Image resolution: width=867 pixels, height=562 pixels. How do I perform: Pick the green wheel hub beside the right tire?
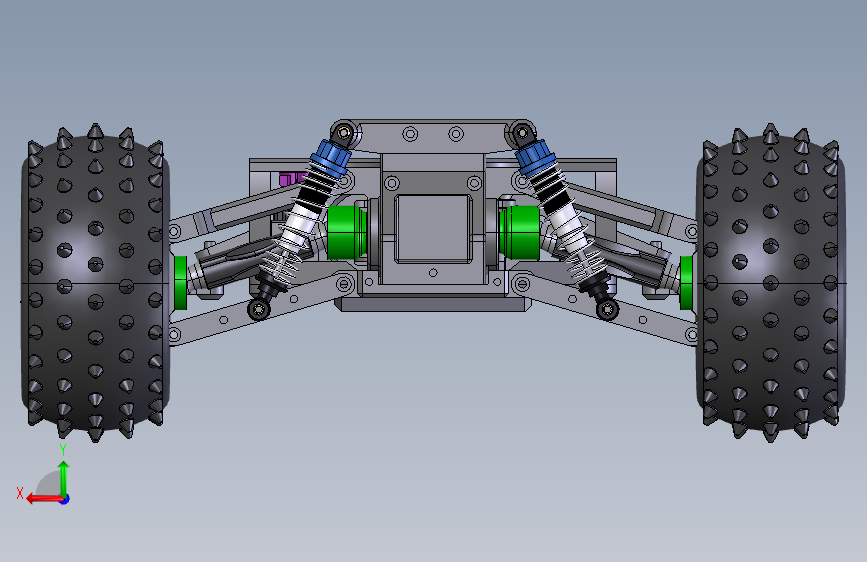click(686, 282)
